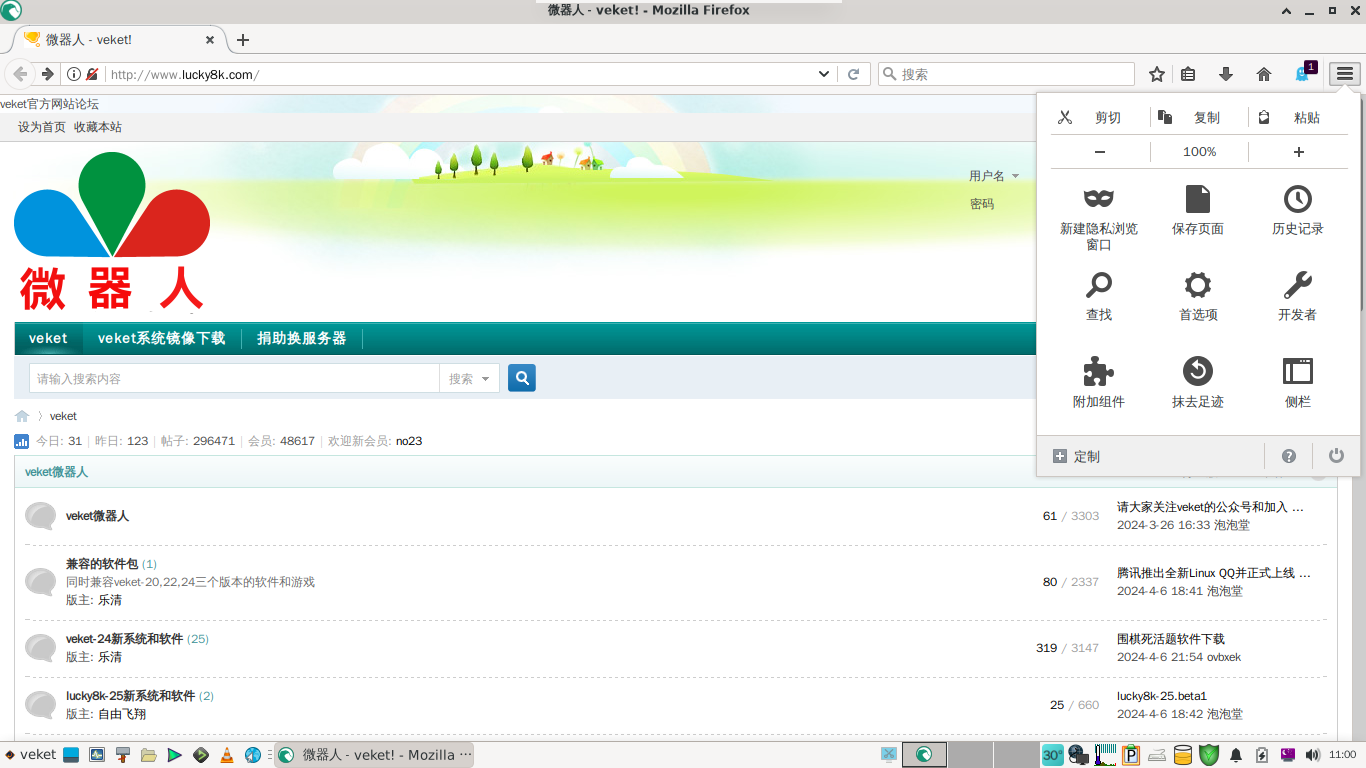This screenshot has height=768, width=1366.
Task: Show site information (i) icon
Action: [74, 74]
